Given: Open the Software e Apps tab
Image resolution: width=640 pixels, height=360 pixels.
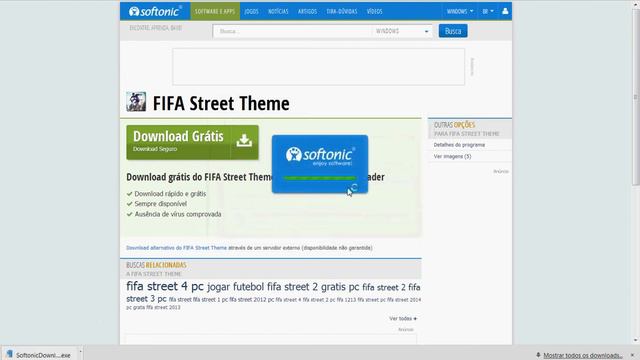Looking at the screenshot, I should click(x=215, y=11).
